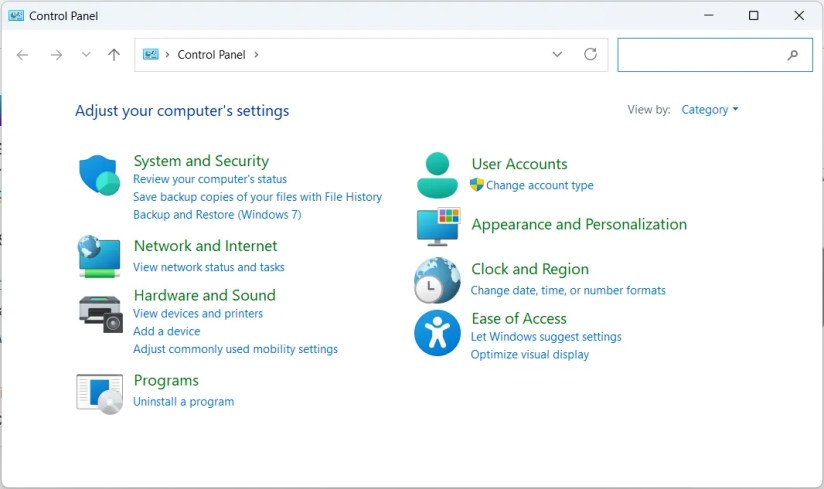The image size is (824, 489).
Task: Minimize the Control Panel window
Action: (x=709, y=16)
